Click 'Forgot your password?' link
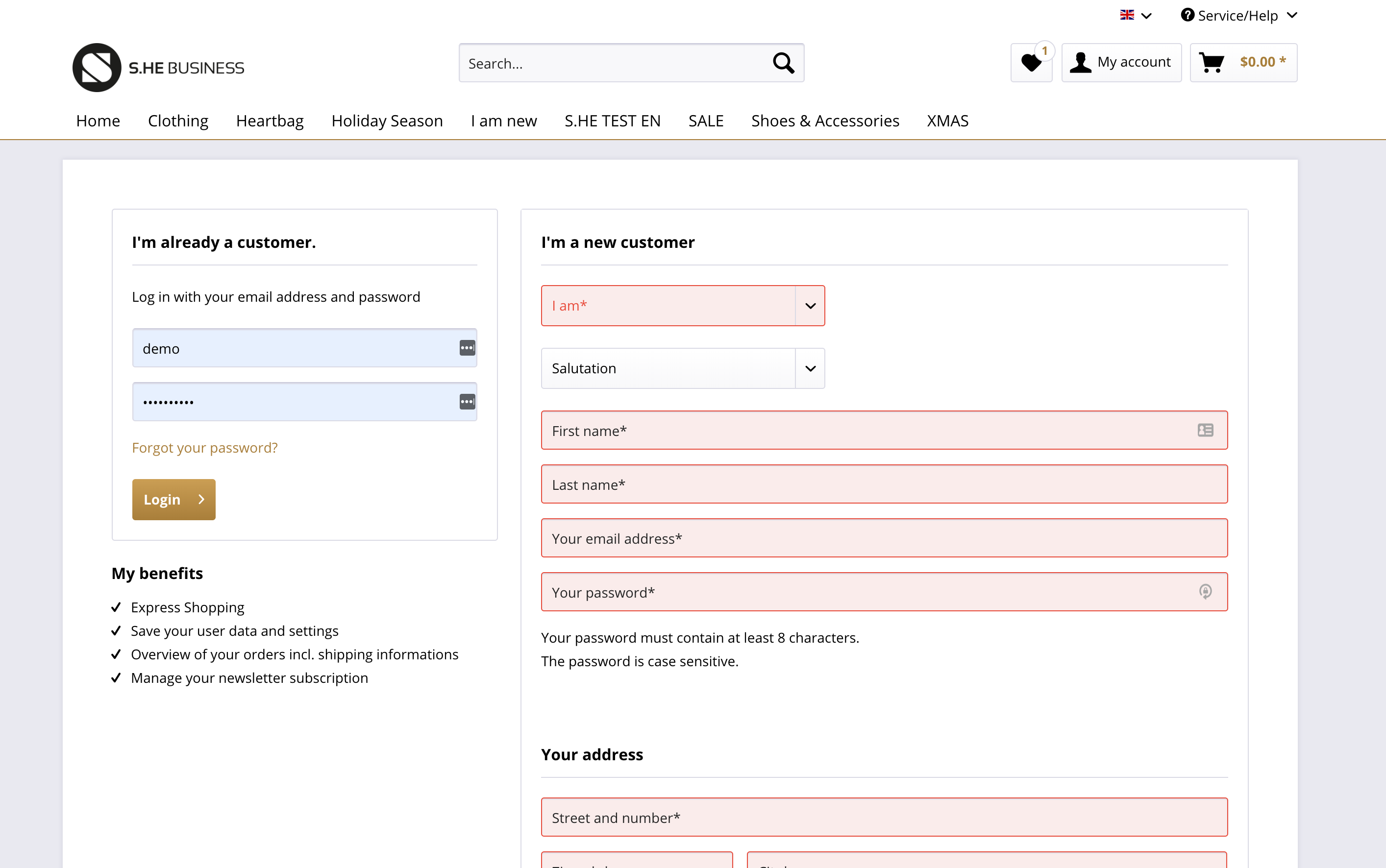 point(204,447)
